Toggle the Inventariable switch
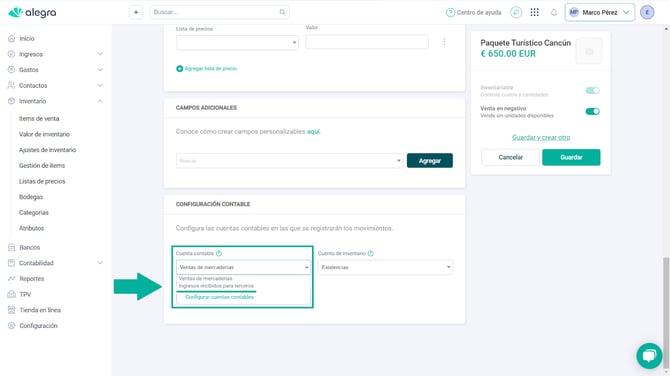Viewport: 670px width, 376px height. pos(592,91)
